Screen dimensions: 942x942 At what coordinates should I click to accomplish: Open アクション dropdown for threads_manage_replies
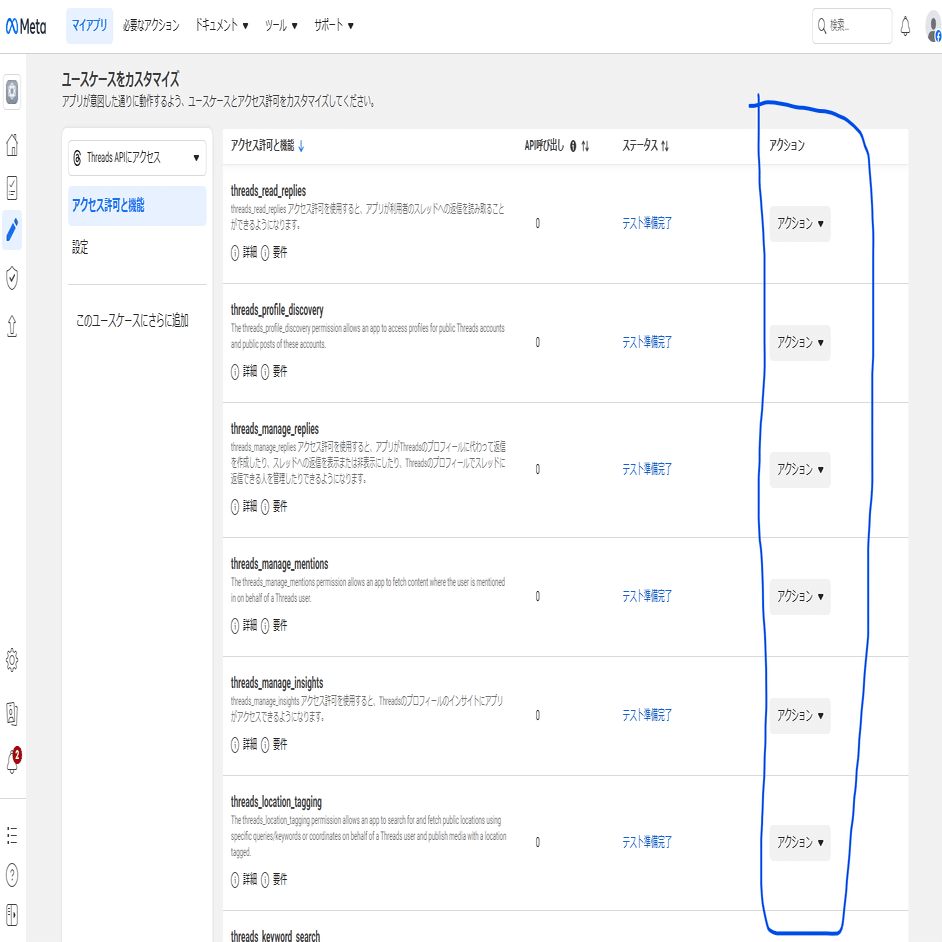(800, 470)
